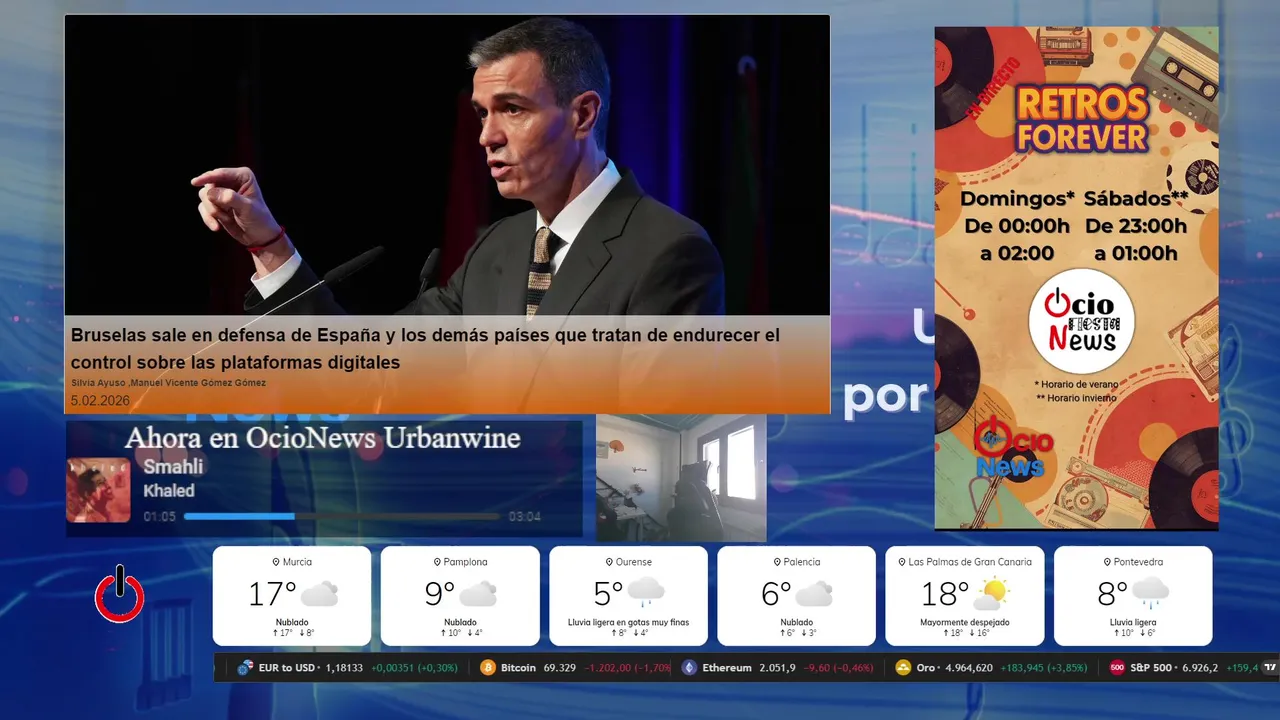
Task: Click the Silvia Ayuso author byline
Action: tap(168, 383)
